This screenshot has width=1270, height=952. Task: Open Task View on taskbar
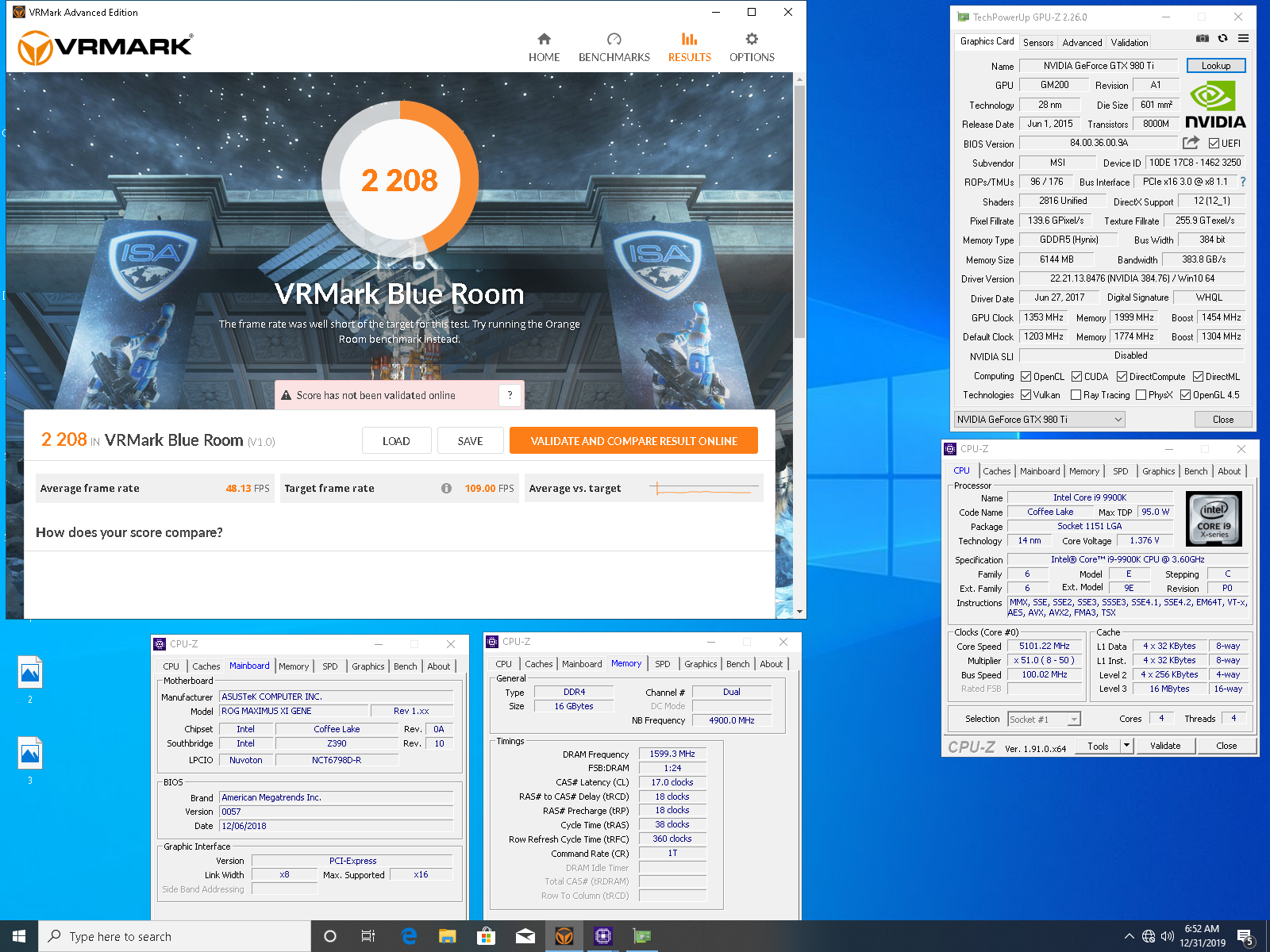368,936
